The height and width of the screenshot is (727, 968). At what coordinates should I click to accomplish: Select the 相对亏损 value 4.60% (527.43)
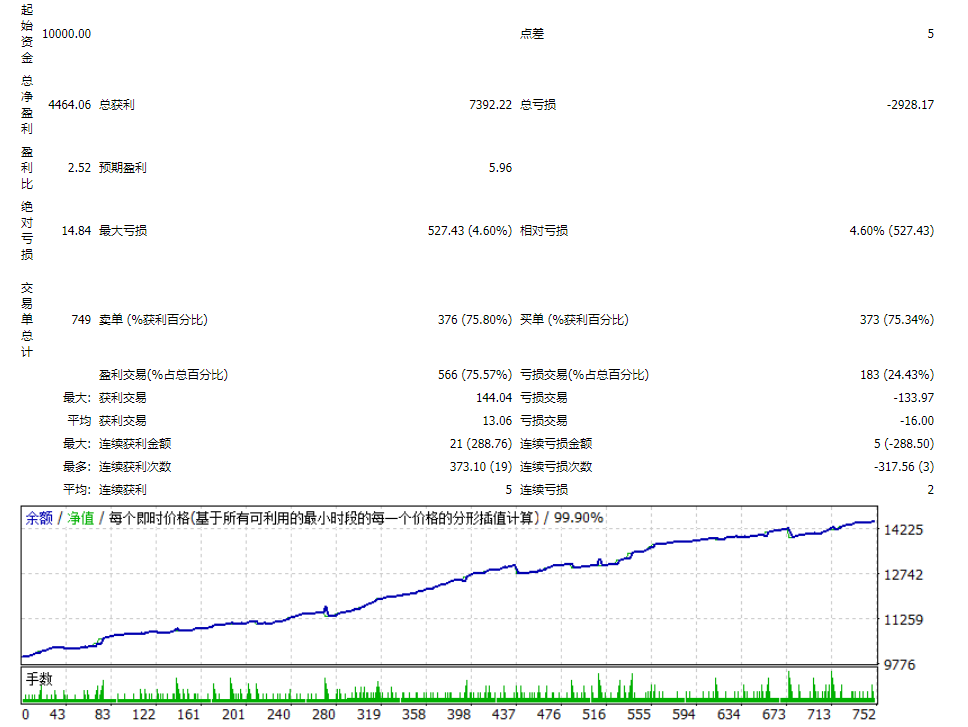pyautogui.click(x=891, y=231)
